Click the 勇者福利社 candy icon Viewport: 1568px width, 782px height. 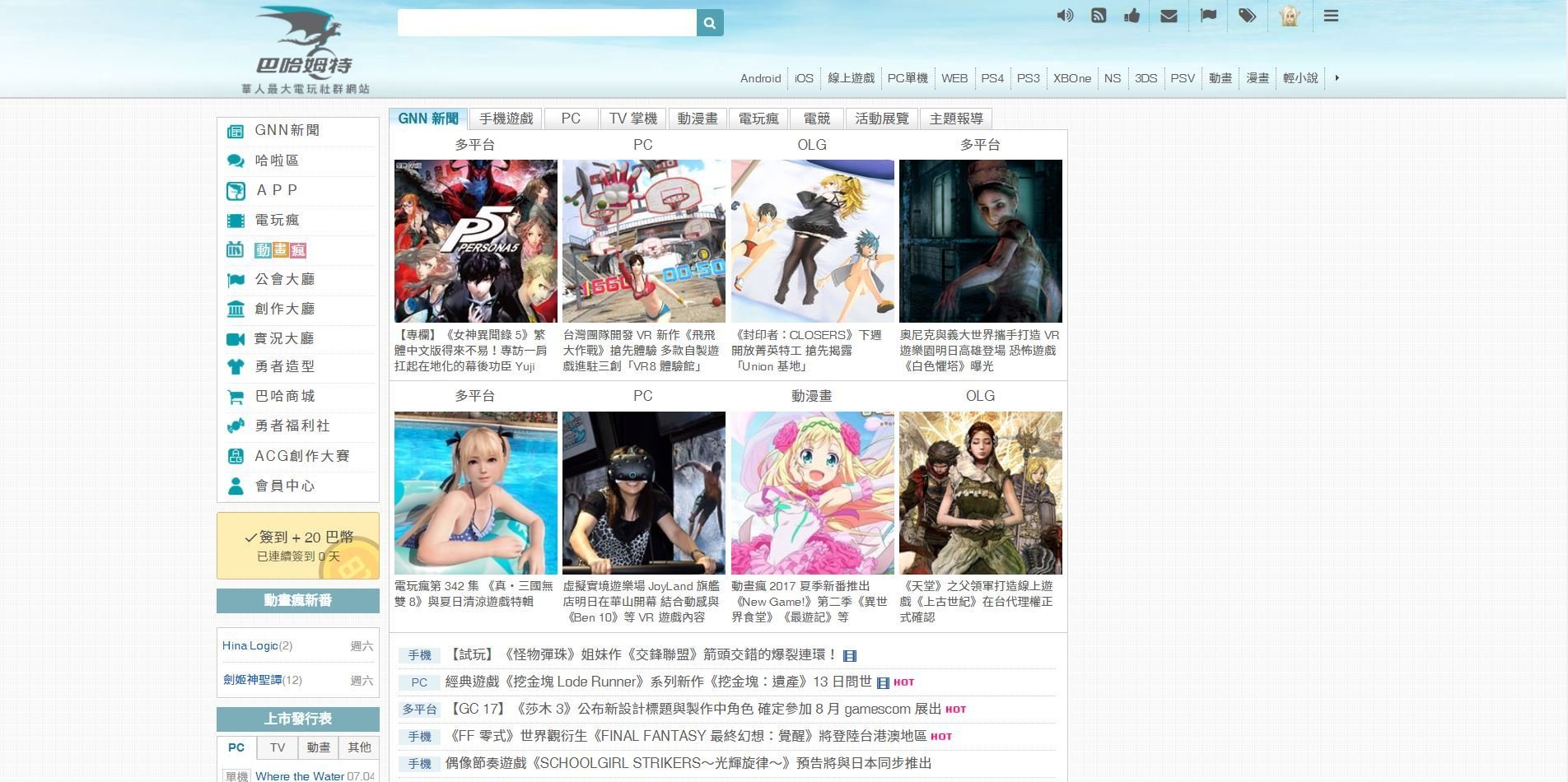tap(236, 426)
